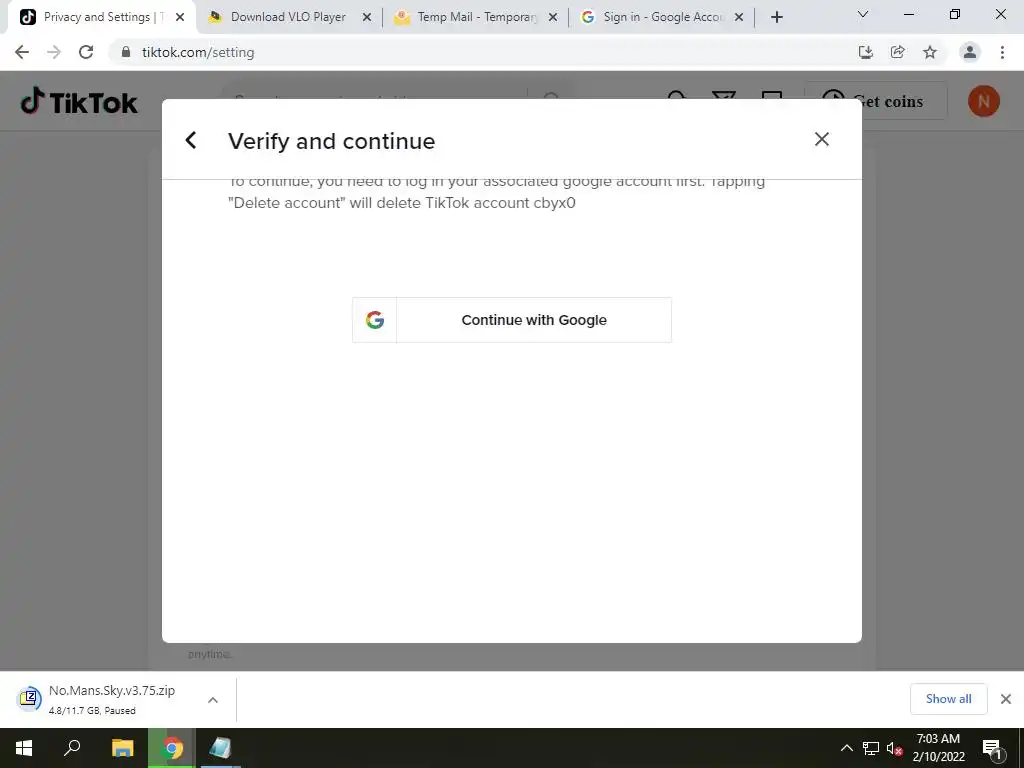Image resolution: width=1024 pixels, height=768 pixels.
Task: Click the address bar showing tiktok.com/setting
Action: pyautogui.click(x=483, y=52)
